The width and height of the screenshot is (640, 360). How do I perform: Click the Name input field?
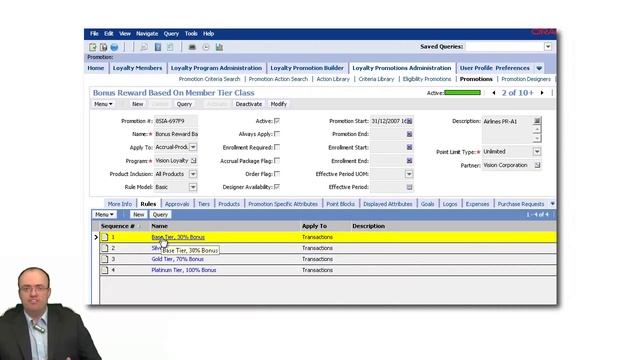pos(176,134)
